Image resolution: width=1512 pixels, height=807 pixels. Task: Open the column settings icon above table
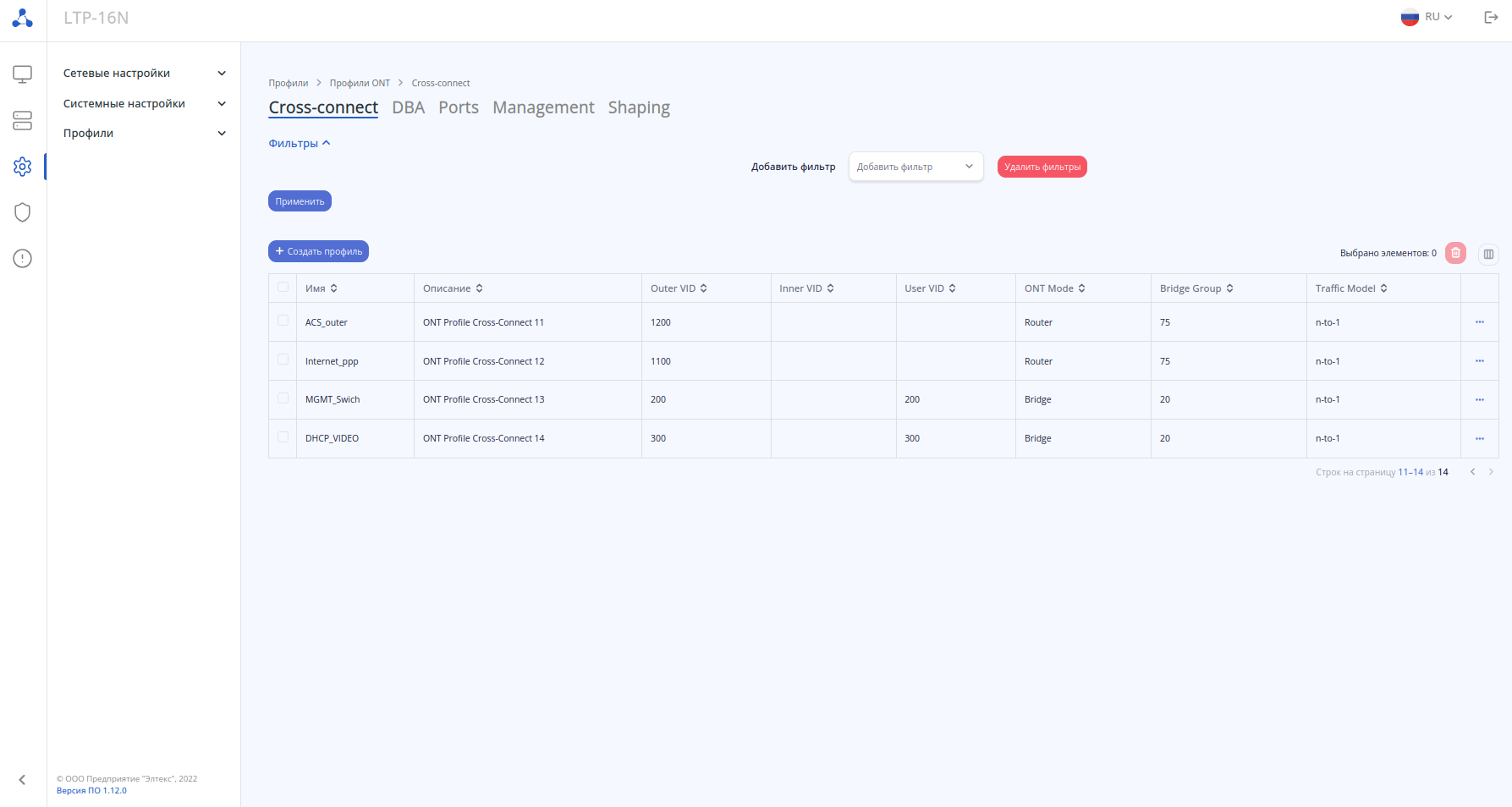pyautogui.click(x=1488, y=254)
